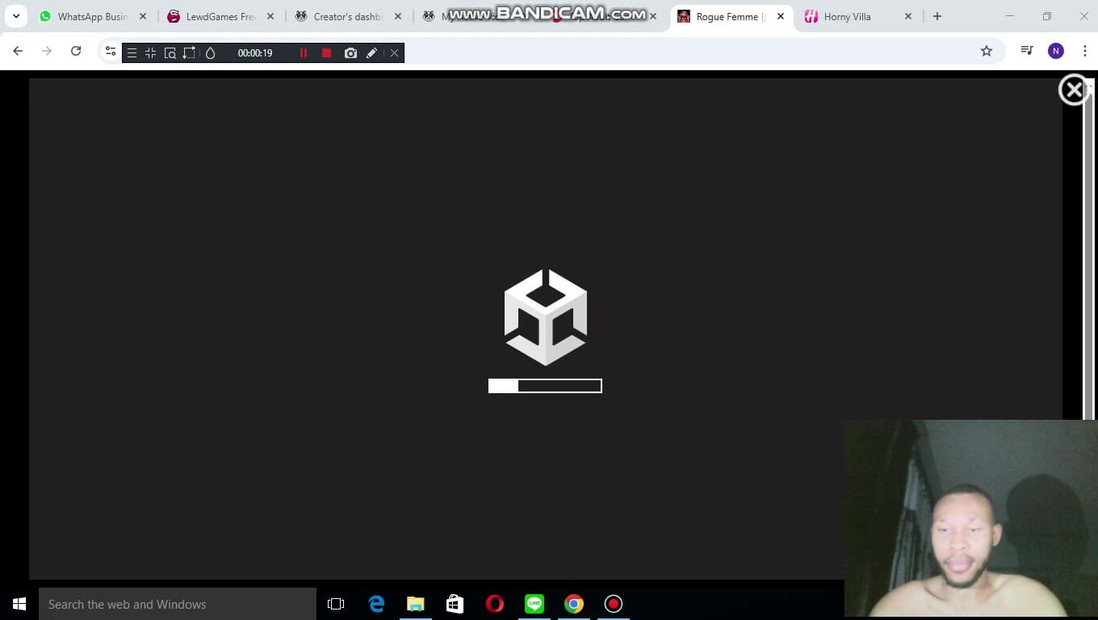Screen dimensions: 1098x620
Task: Close the game overlay with the circled X
Action: 1073,90
